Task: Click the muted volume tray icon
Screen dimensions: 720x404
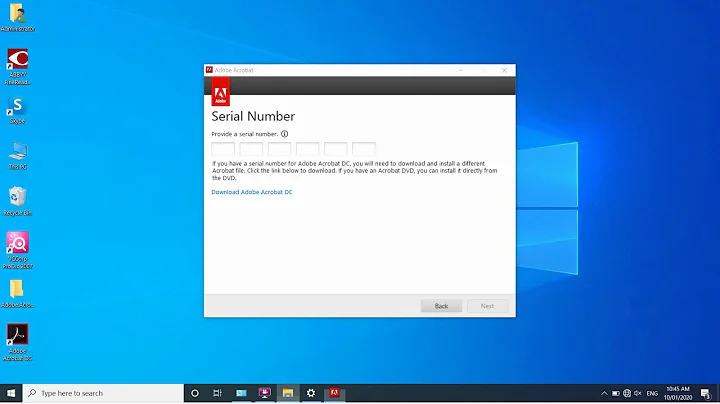Action: [x=638, y=393]
